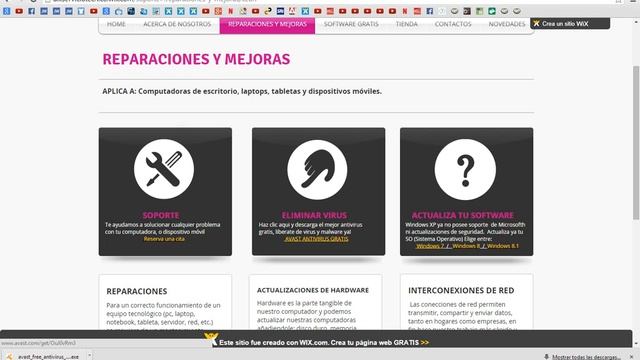Click the ACTUALIZA TU SOFTWARE card title
This screenshot has width=640, height=360.
coord(462,216)
